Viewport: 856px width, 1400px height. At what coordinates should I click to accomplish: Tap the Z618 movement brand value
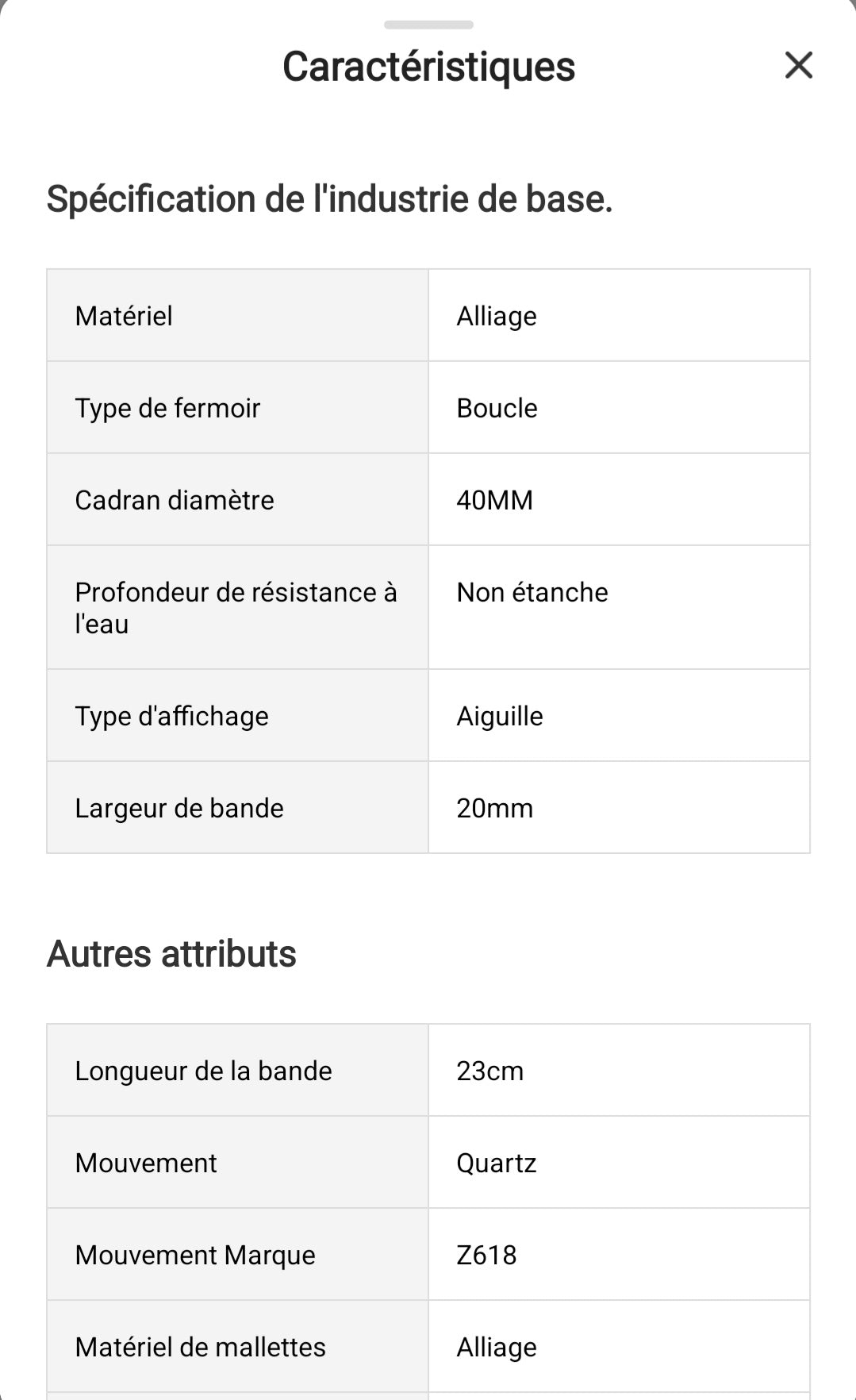coord(486,1255)
